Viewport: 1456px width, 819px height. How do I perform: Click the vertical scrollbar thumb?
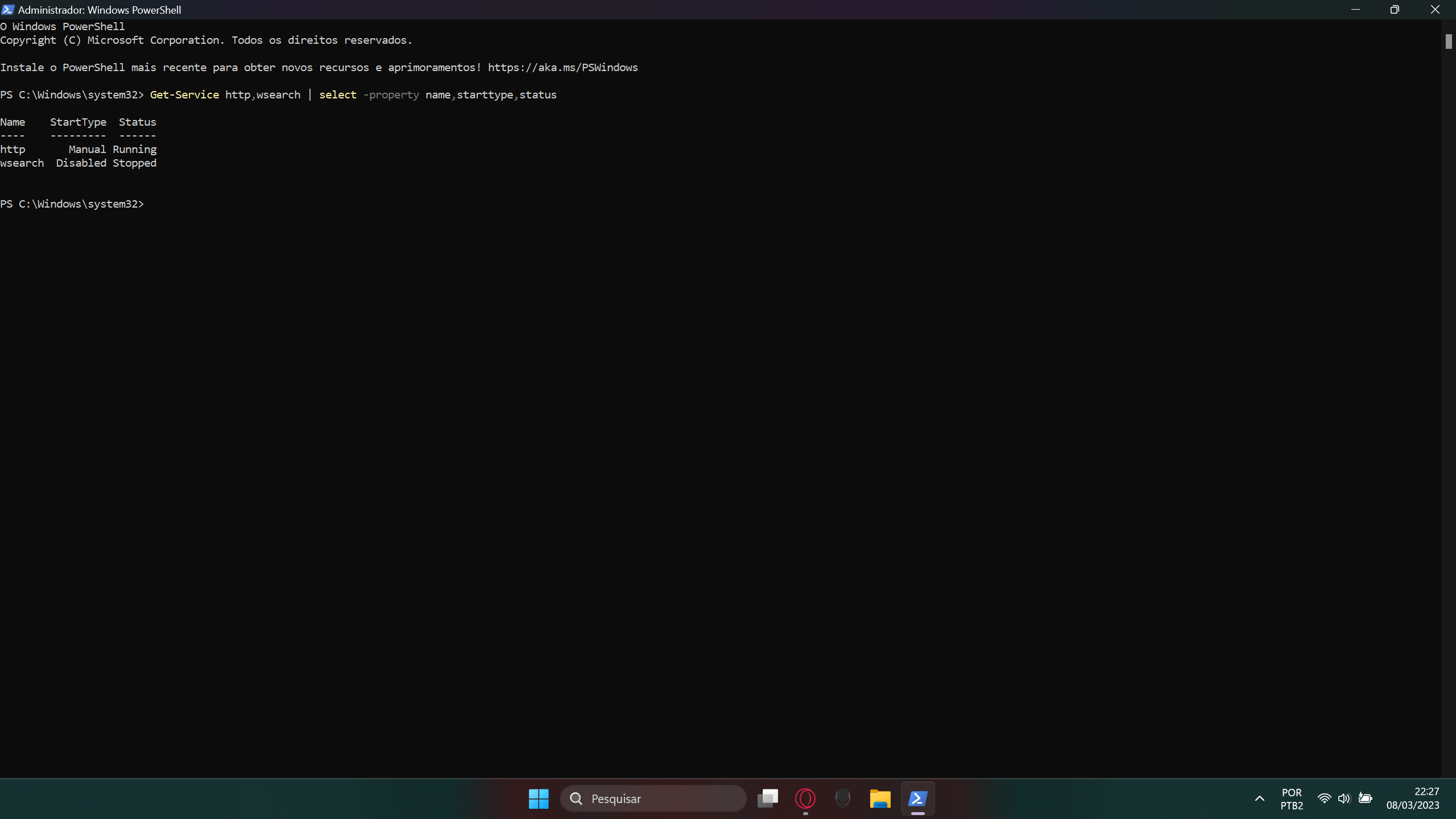pyautogui.click(x=1449, y=42)
